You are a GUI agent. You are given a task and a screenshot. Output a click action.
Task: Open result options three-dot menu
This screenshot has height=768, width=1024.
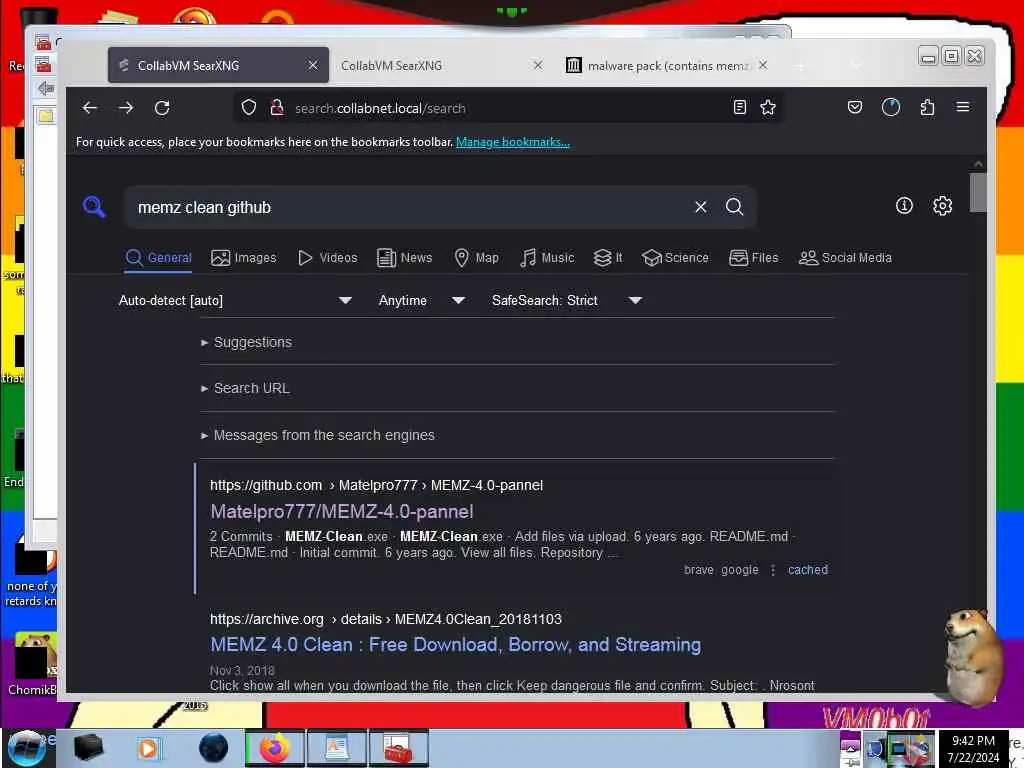773,570
